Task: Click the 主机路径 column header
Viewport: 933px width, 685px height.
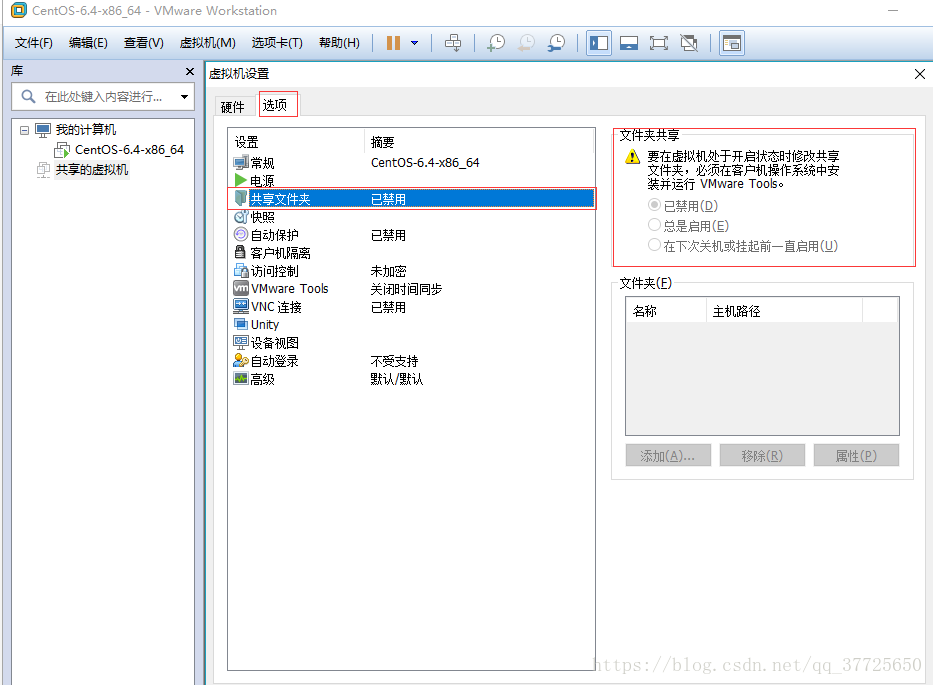Action: pos(784,311)
